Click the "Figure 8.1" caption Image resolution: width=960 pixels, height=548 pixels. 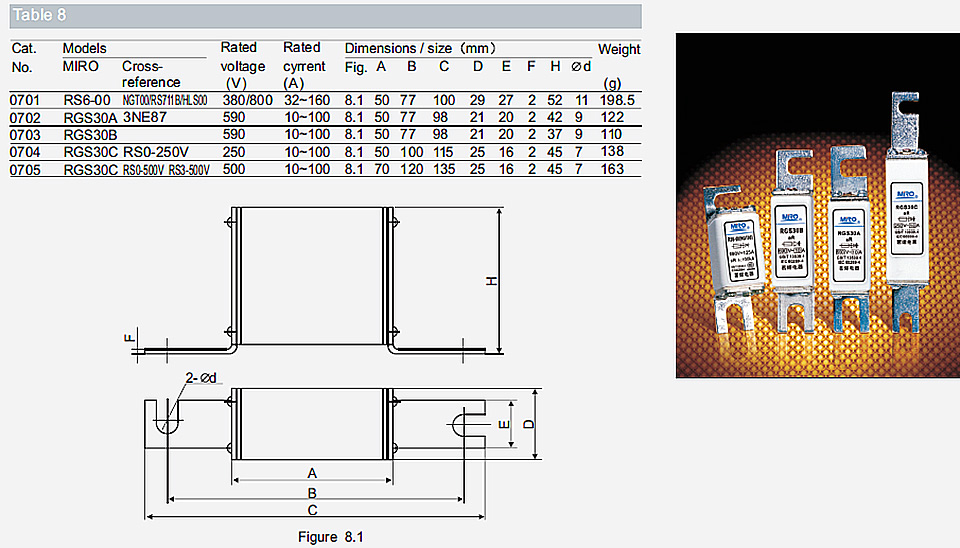[x=331, y=537]
